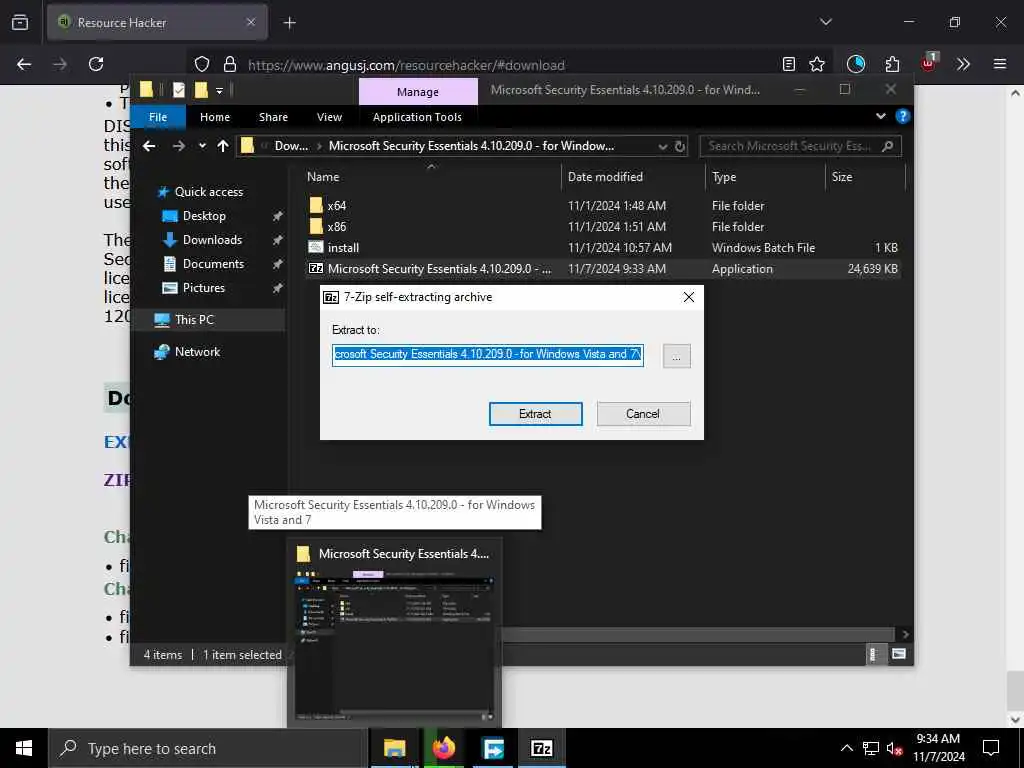1024x768 pixels.
Task: Switch to large icons view layout
Action: point(899,654)
